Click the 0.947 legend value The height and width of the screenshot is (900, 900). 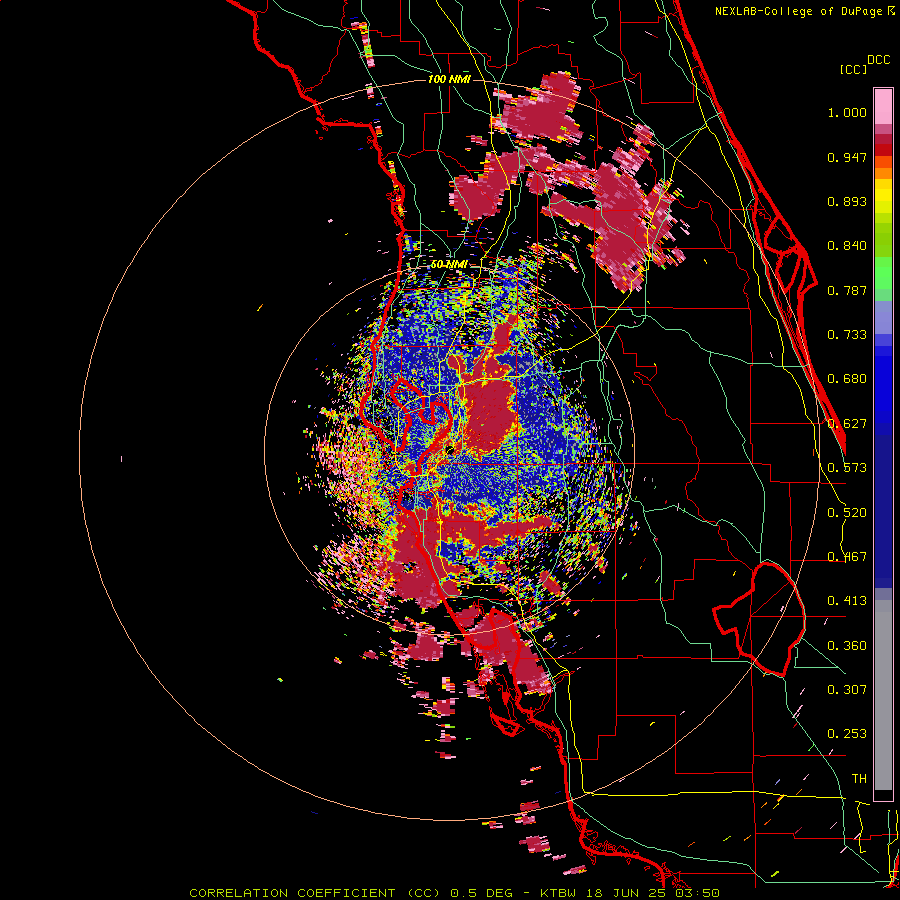pyautogui.click(x=847, y=157)
